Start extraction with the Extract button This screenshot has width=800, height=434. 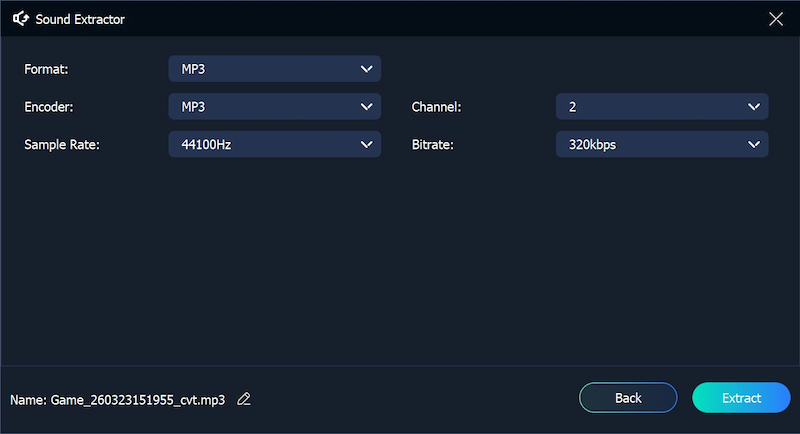tap(741, 398)
